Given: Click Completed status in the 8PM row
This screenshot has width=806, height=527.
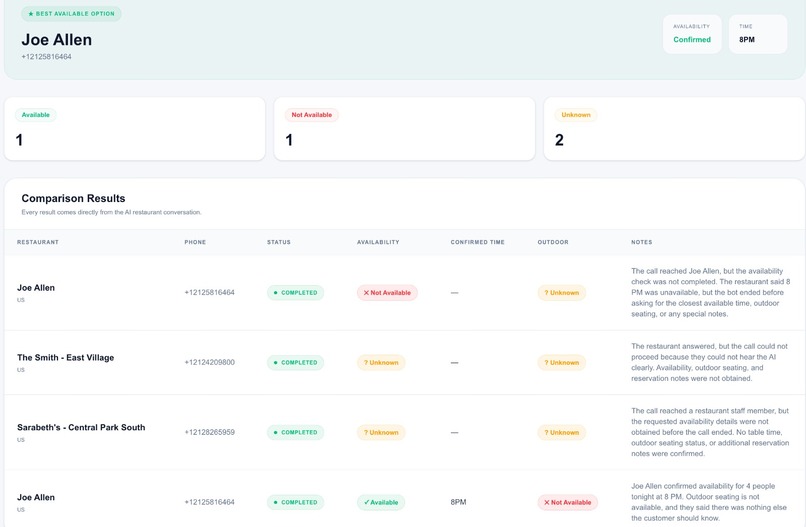Looking at the screenshot, I should click(296, 502).
